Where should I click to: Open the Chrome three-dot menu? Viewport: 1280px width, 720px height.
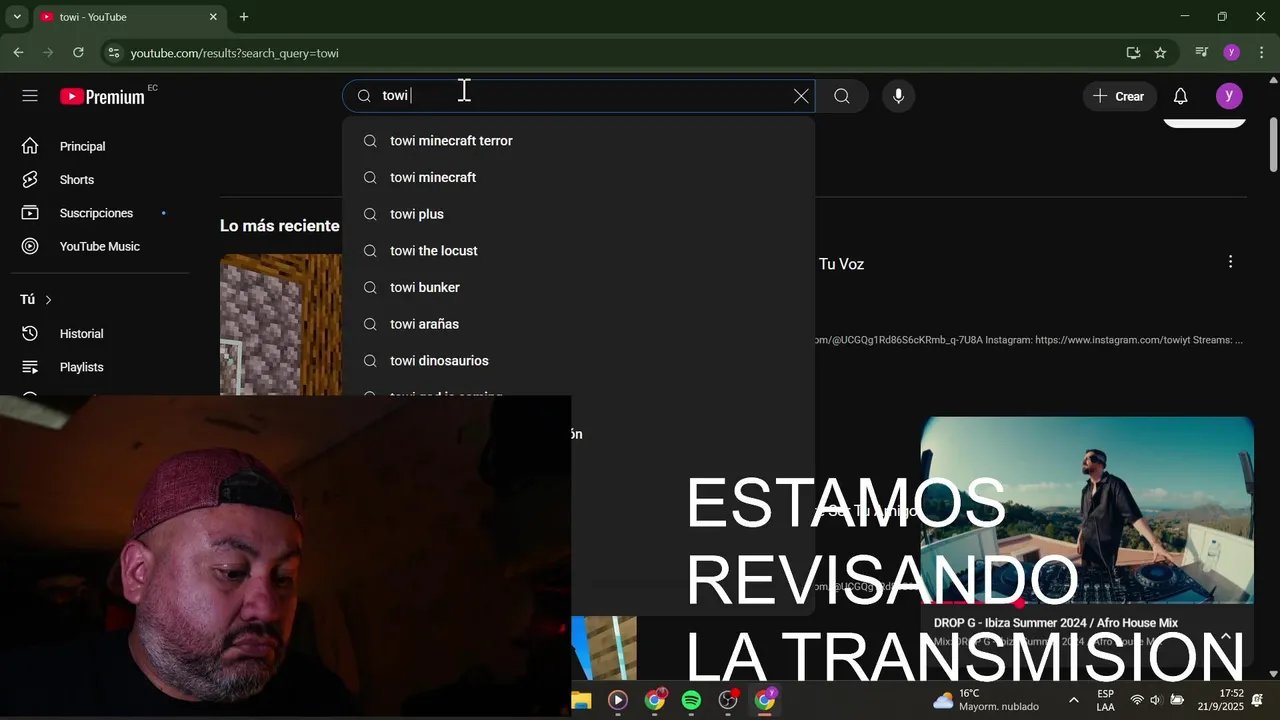click(x=1262, y=53)
